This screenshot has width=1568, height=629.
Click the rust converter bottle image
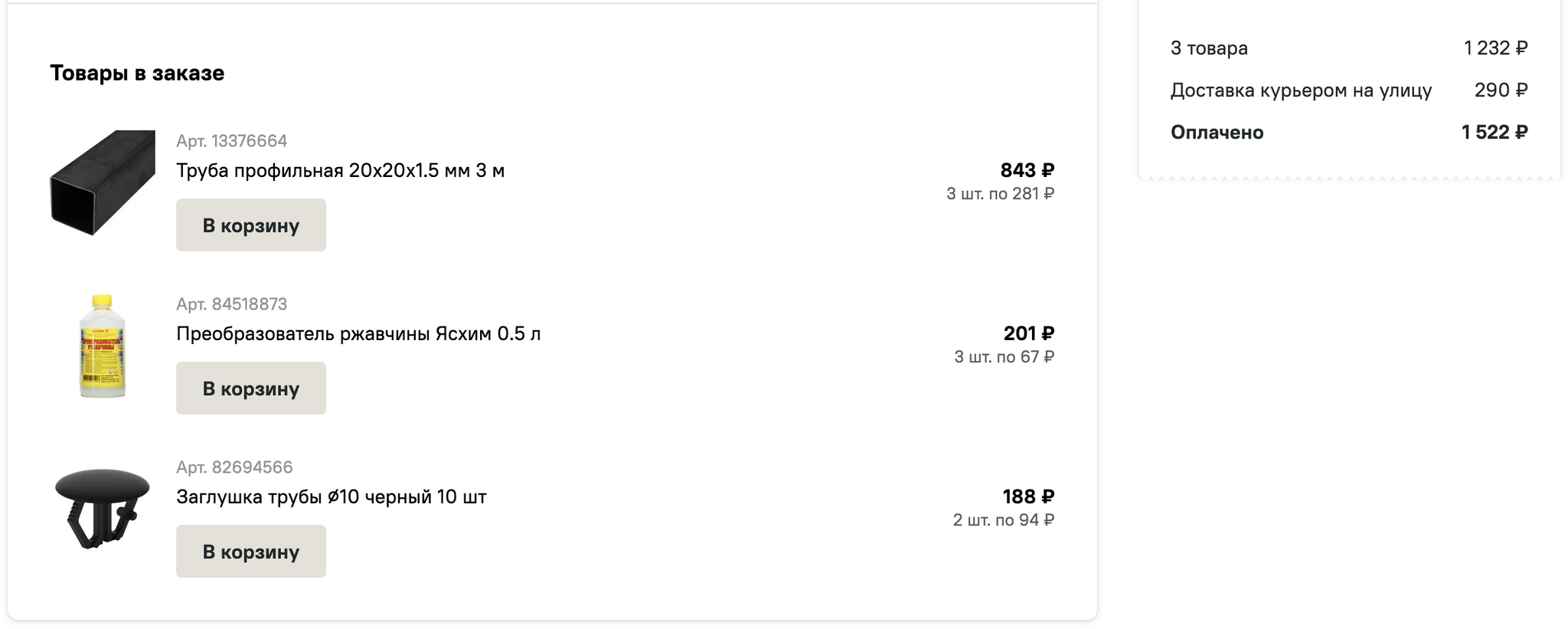[103, 346]
